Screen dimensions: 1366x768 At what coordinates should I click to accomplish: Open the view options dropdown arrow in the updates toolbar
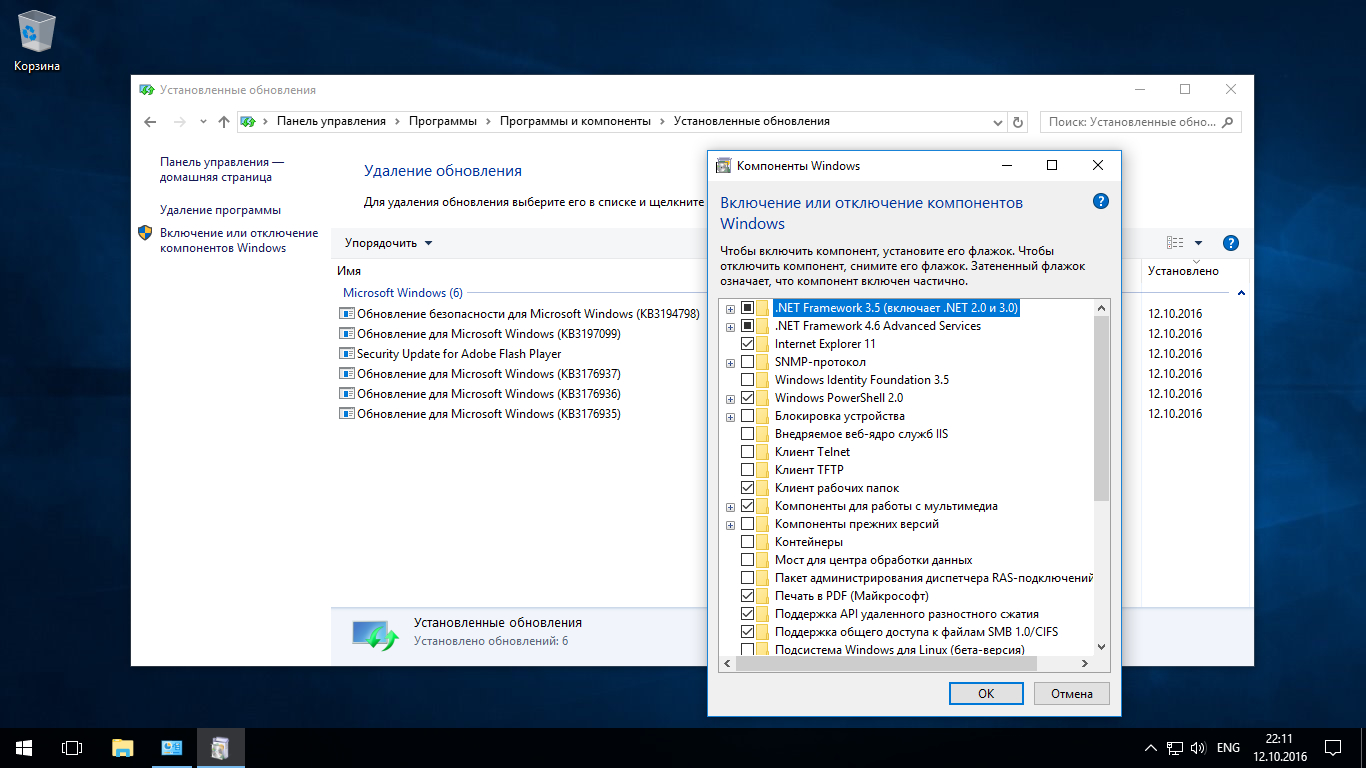click(x=1198, y=243)
